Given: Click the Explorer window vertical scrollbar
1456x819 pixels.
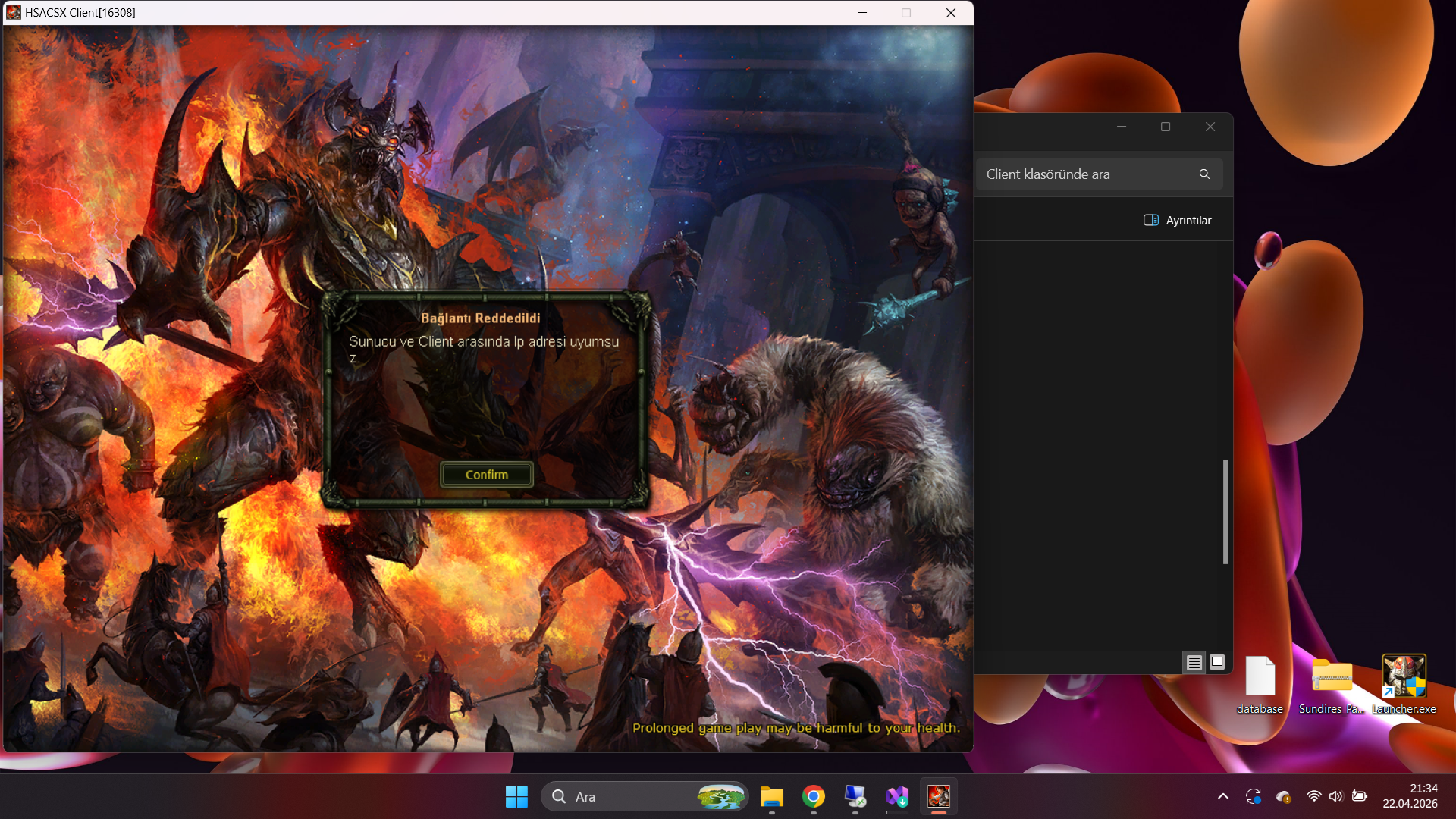Looking at the screenshot, I should [1225, 512].
